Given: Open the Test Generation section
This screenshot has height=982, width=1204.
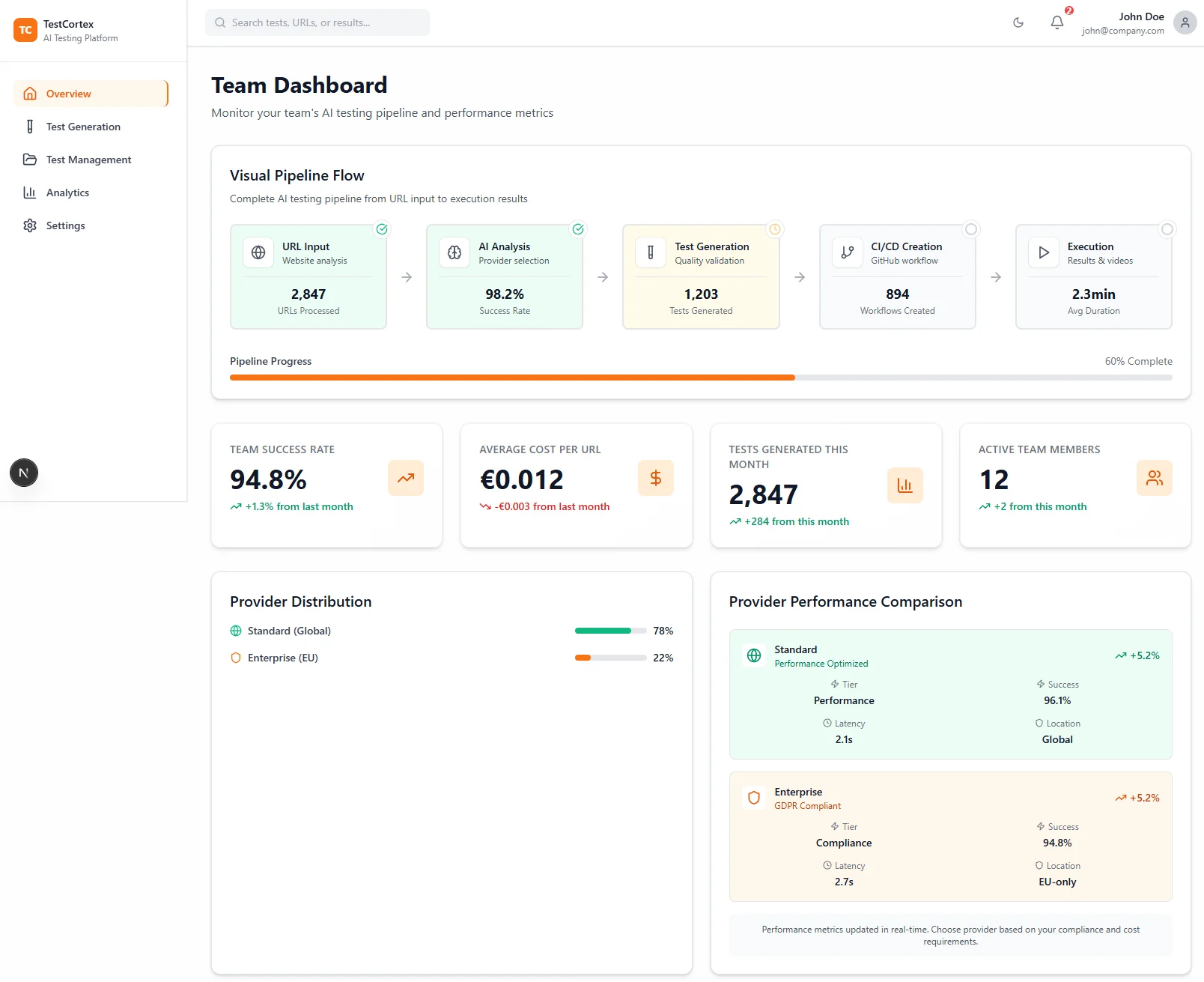Looking at the screenshot, I should [83, 127].
